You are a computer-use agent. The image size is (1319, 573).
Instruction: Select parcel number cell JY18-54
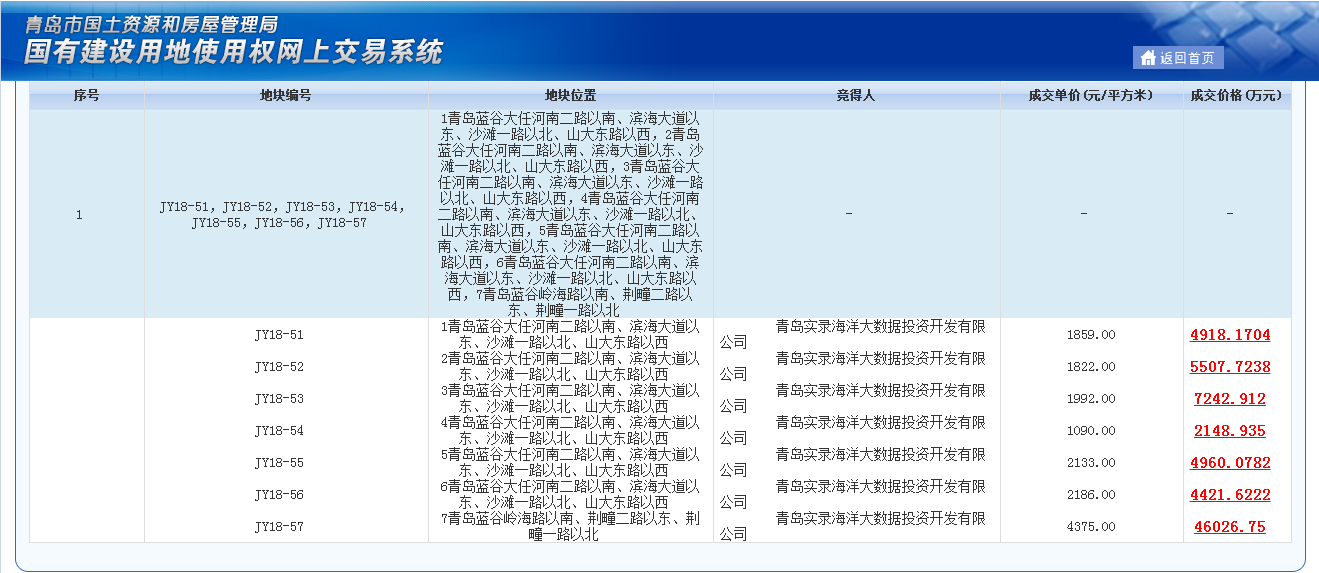point(279,431)
